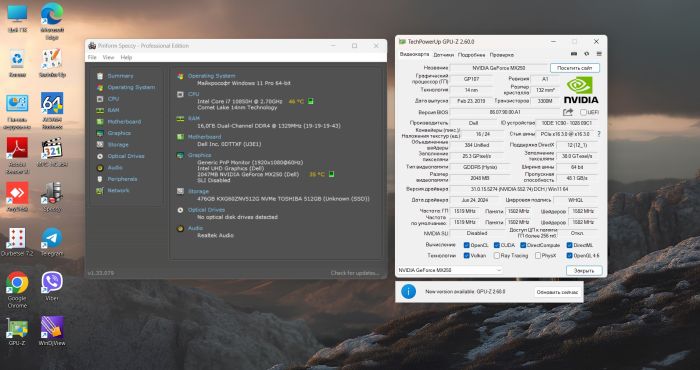700x370 pixels.
Task: Launch Google Chrome desktop shortcut
Action: click(x=17, y=289)
